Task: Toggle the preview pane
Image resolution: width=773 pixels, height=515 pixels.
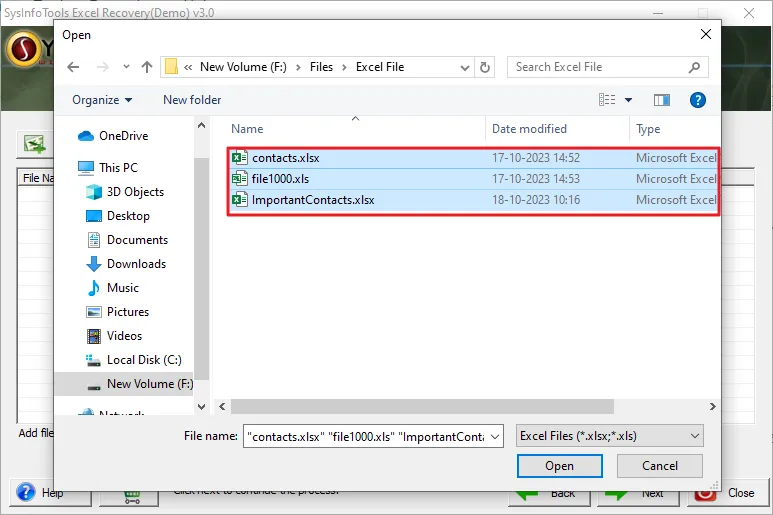Action: point(662,100)
